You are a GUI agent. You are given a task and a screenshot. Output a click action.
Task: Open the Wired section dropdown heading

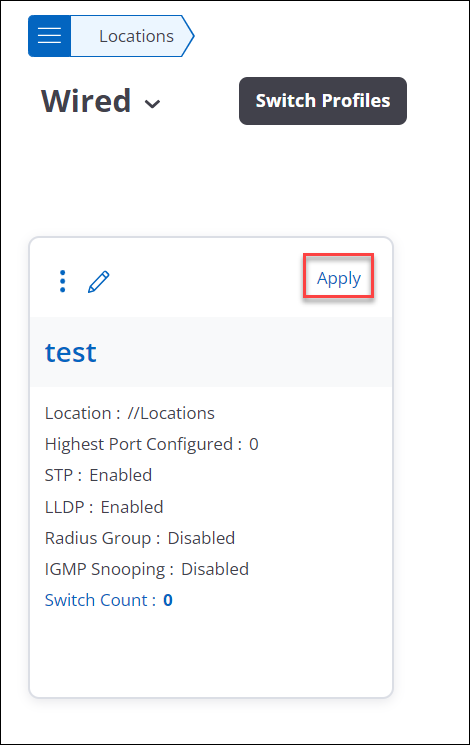click(x=101, y=101)
